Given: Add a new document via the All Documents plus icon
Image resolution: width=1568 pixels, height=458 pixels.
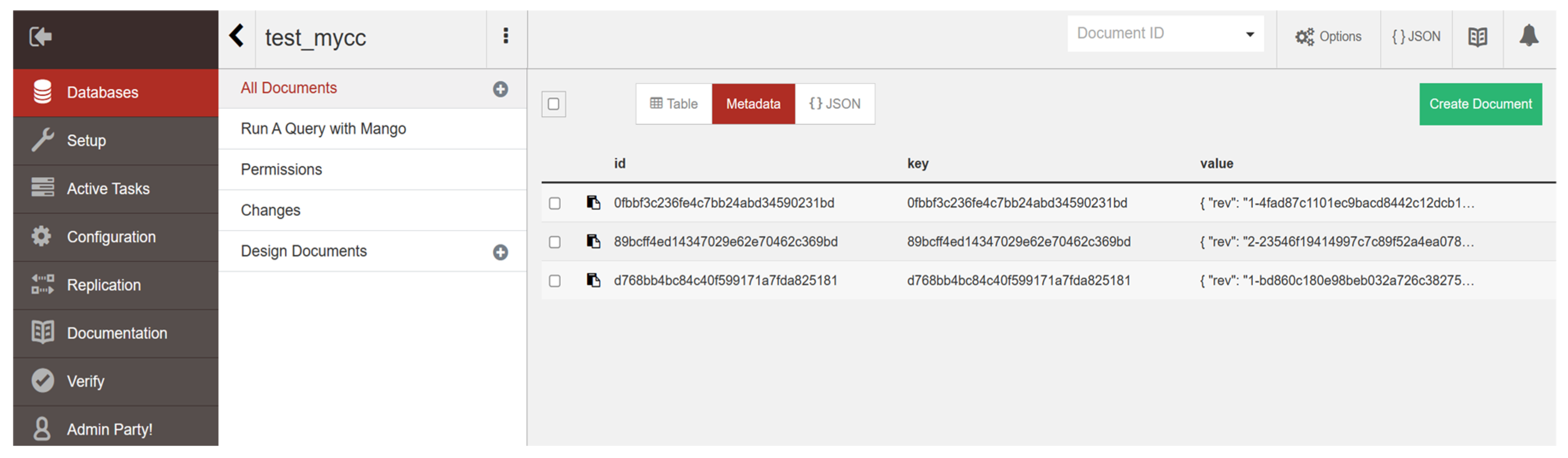Looking at the screenshot, I should tap(500, 89).
